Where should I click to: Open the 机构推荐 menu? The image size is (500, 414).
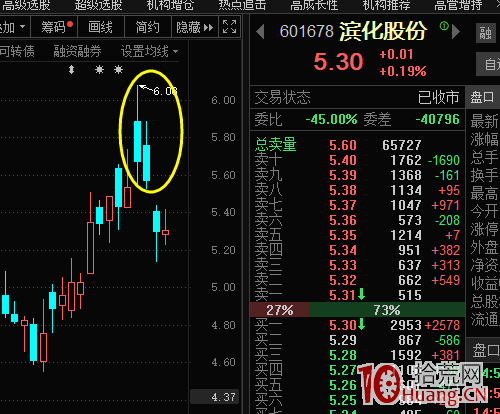pos(386,5)
